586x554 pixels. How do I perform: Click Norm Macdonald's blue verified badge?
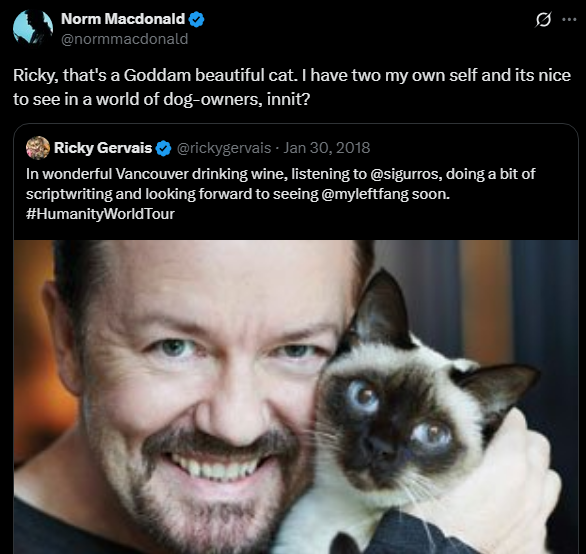click(x=196, y=19)
